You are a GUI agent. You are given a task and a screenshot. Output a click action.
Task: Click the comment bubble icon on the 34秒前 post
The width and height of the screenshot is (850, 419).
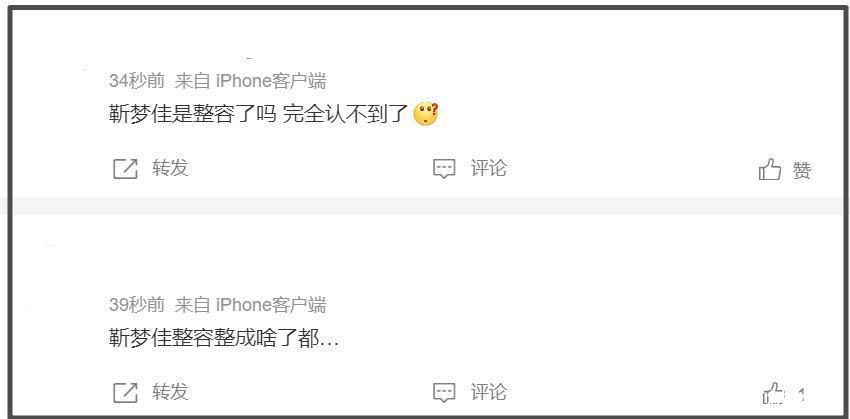tap(444, 169)
